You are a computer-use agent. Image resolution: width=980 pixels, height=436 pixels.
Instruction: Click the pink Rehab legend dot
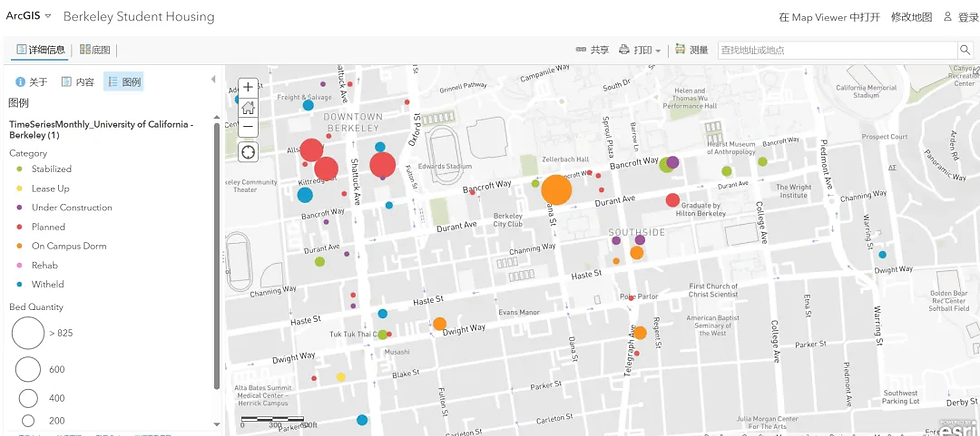19,266
